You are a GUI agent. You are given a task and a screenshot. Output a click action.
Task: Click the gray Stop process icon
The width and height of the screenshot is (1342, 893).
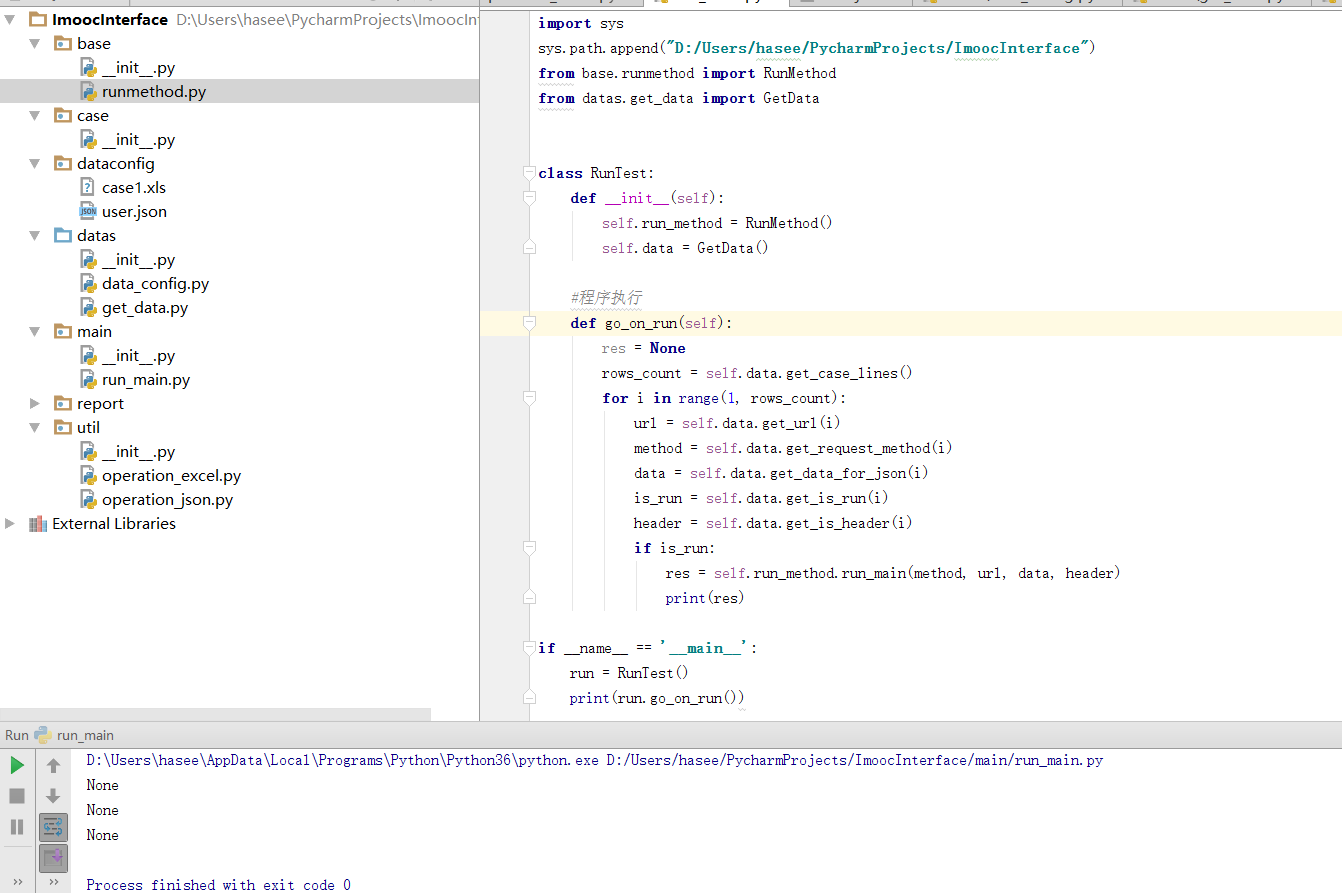[17, 796]
